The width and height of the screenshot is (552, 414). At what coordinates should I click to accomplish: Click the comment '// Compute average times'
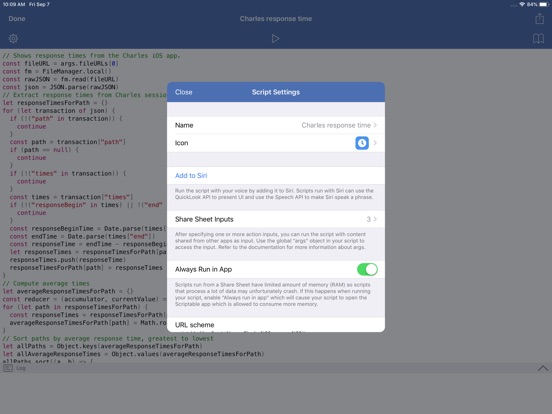coord(46,283)
